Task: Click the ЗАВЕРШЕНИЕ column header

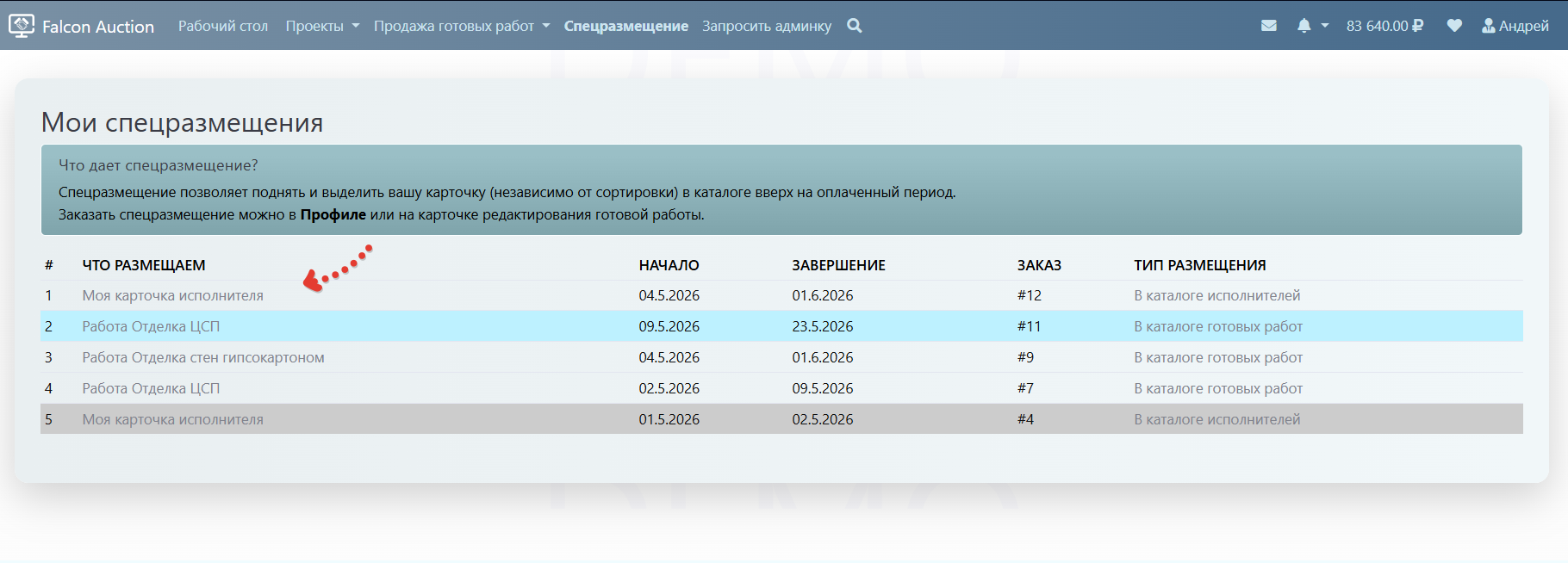Action: point(839,265)
